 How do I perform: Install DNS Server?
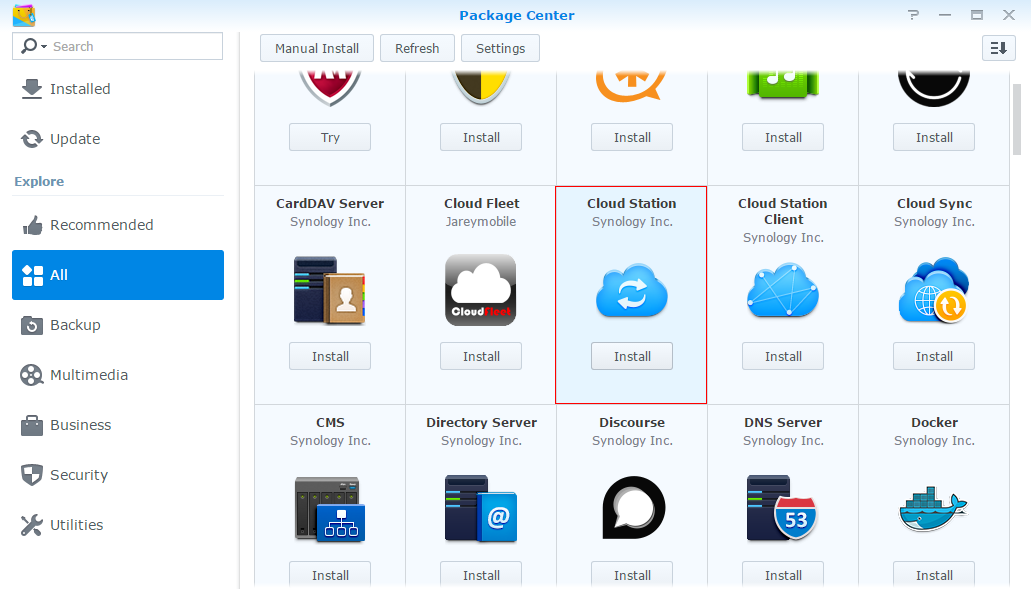[x=783, y=575]
